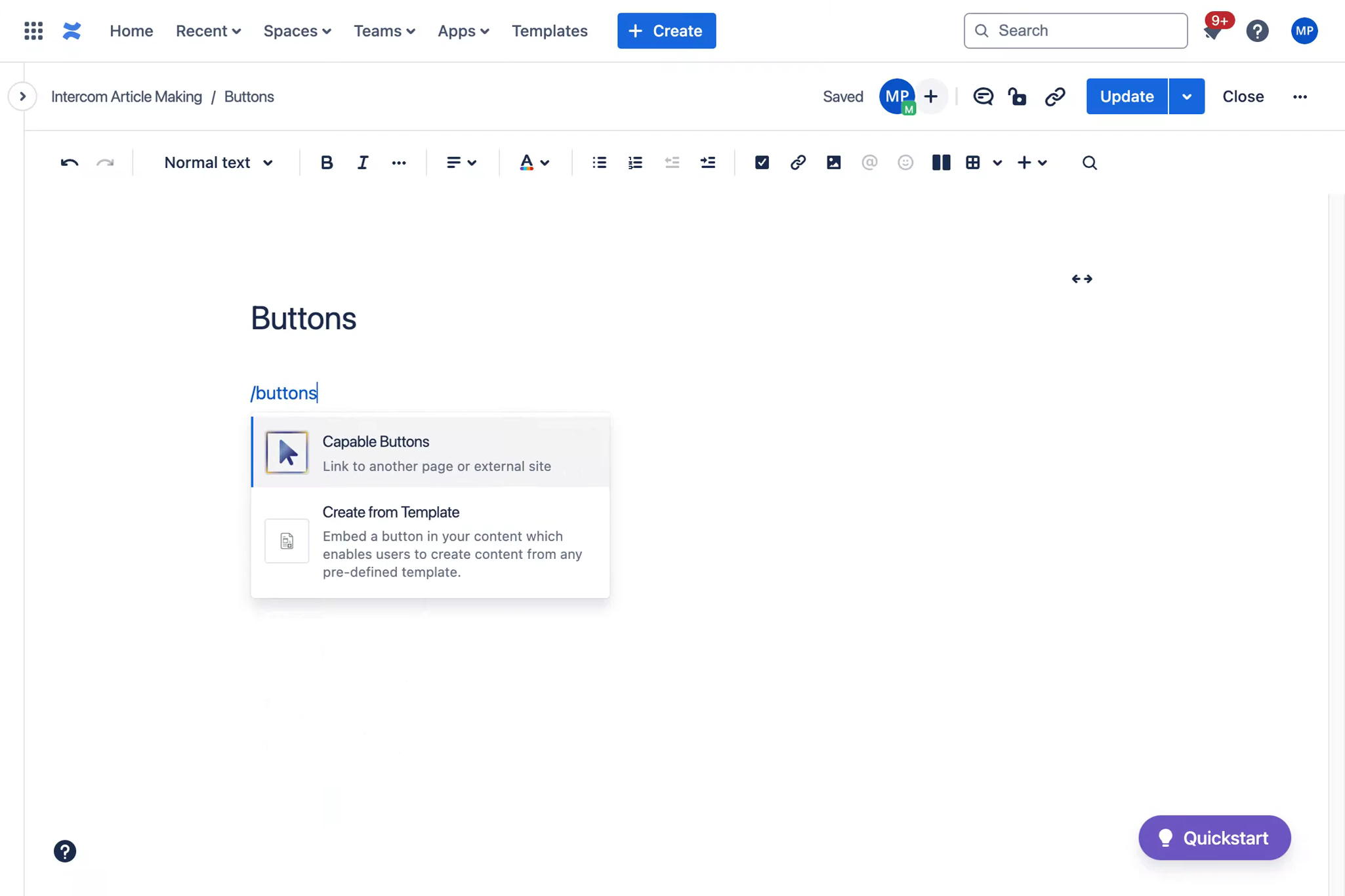Image resolution: width=1345 pixels, height=896 pixels.
Task: Invite collaborator with plus icon
Action: (931, 96)
